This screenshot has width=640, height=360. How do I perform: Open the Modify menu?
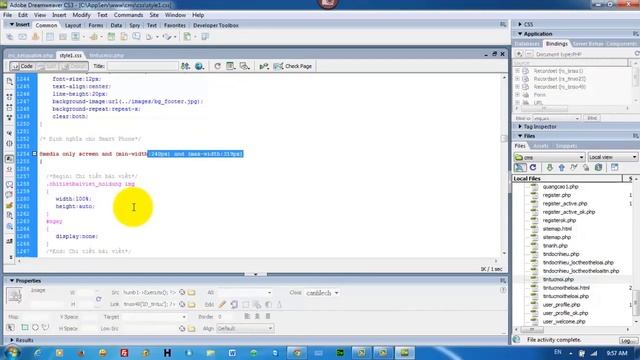(81, 15)
